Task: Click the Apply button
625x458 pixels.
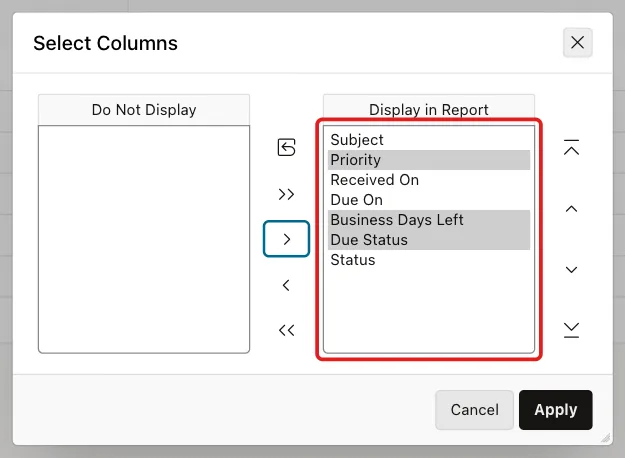Action: pyautogui.click(x=555, y=409)
